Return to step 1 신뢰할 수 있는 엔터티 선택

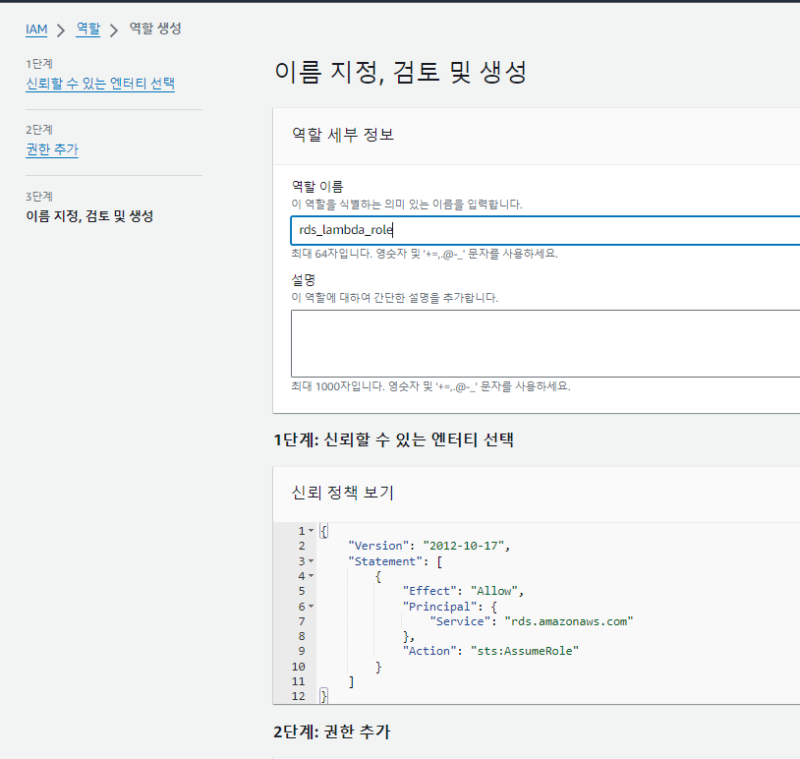(x=100, y=84)
